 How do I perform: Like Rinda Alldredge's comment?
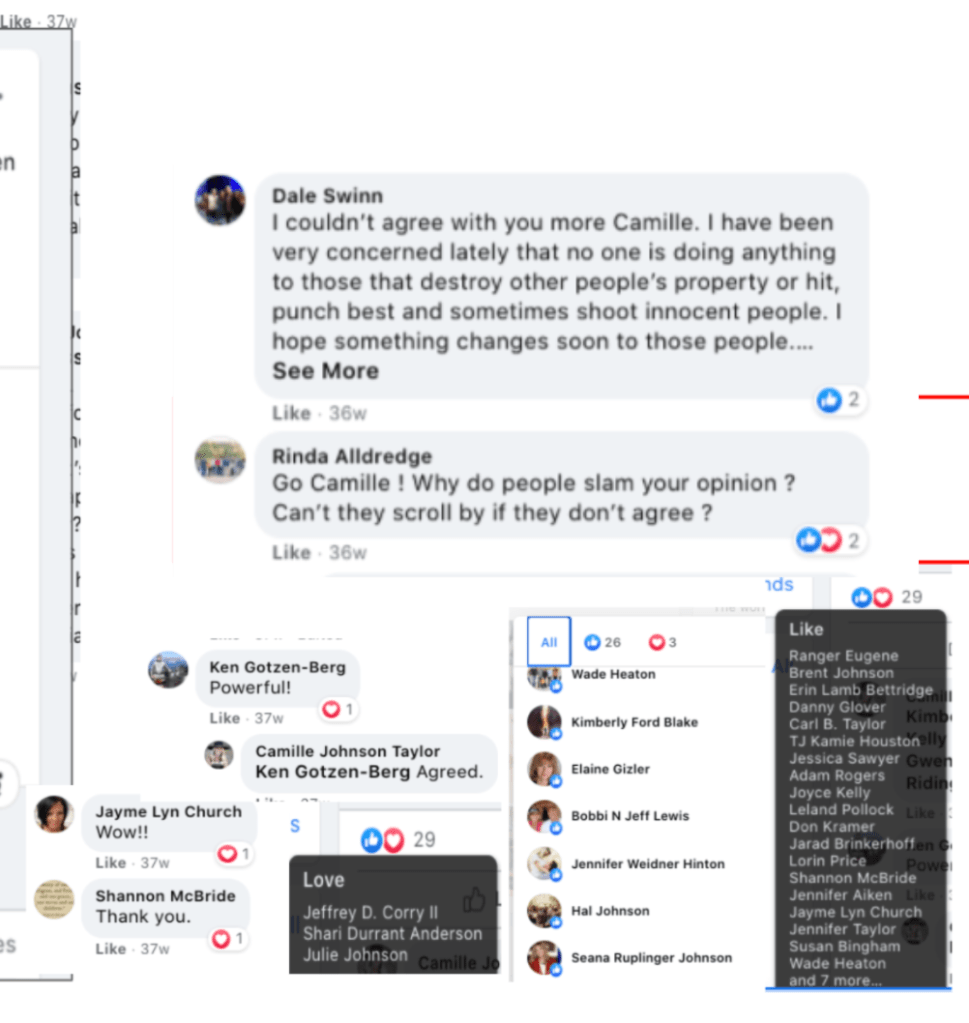pyautogui.click(x=291, y=553)
